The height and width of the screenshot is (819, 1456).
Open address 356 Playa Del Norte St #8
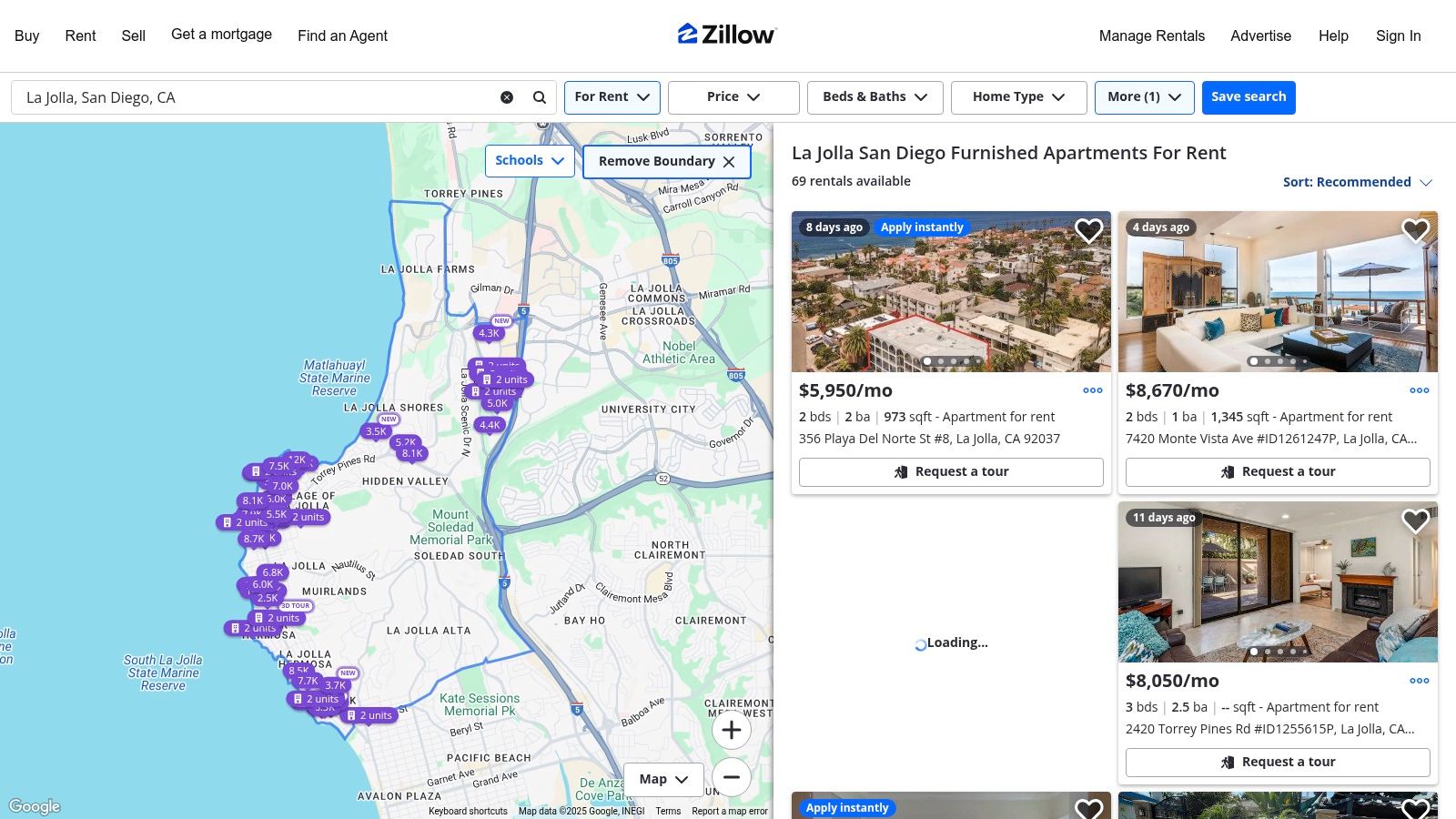[x=929, y=439]
